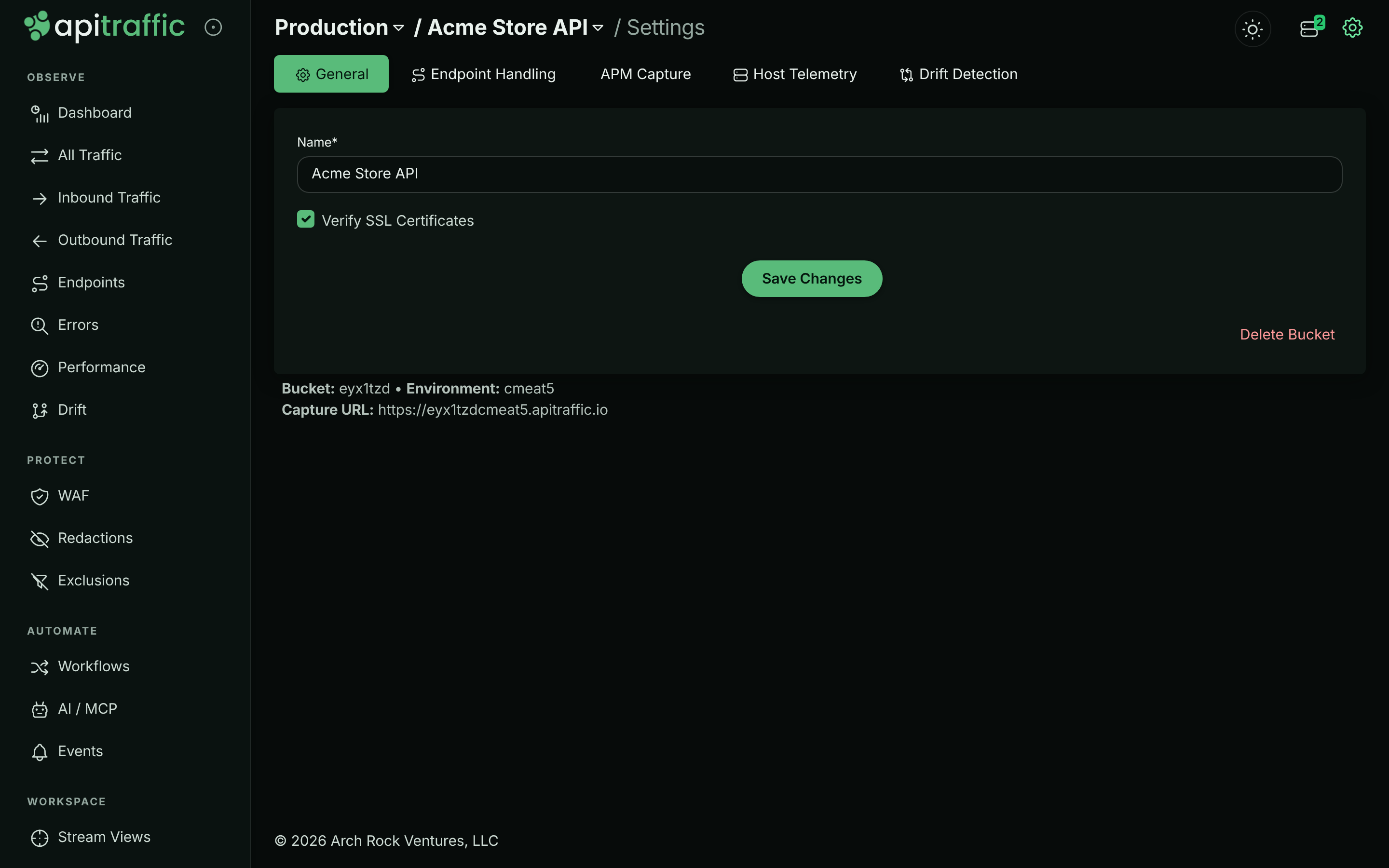This screenshot has width=1389, height=868.
Task: Switch to the Endpoint Handling tab
Action: 484,74
